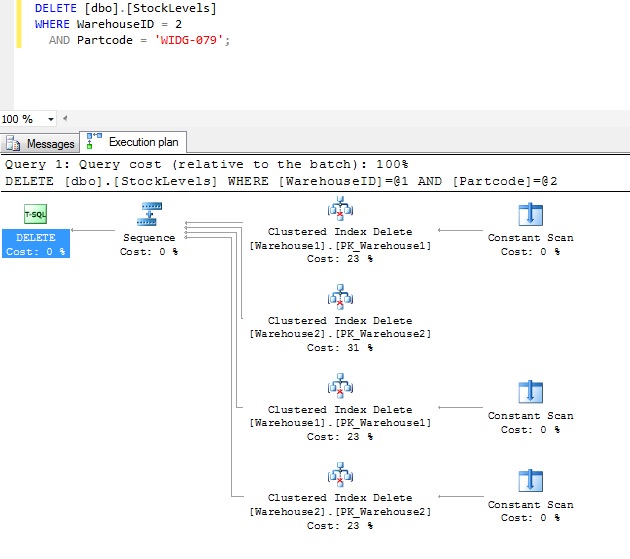The height and width of the screenshot is (559, 630).
Task: Select the Sequence operator icon
Action: tap(148, 213)
